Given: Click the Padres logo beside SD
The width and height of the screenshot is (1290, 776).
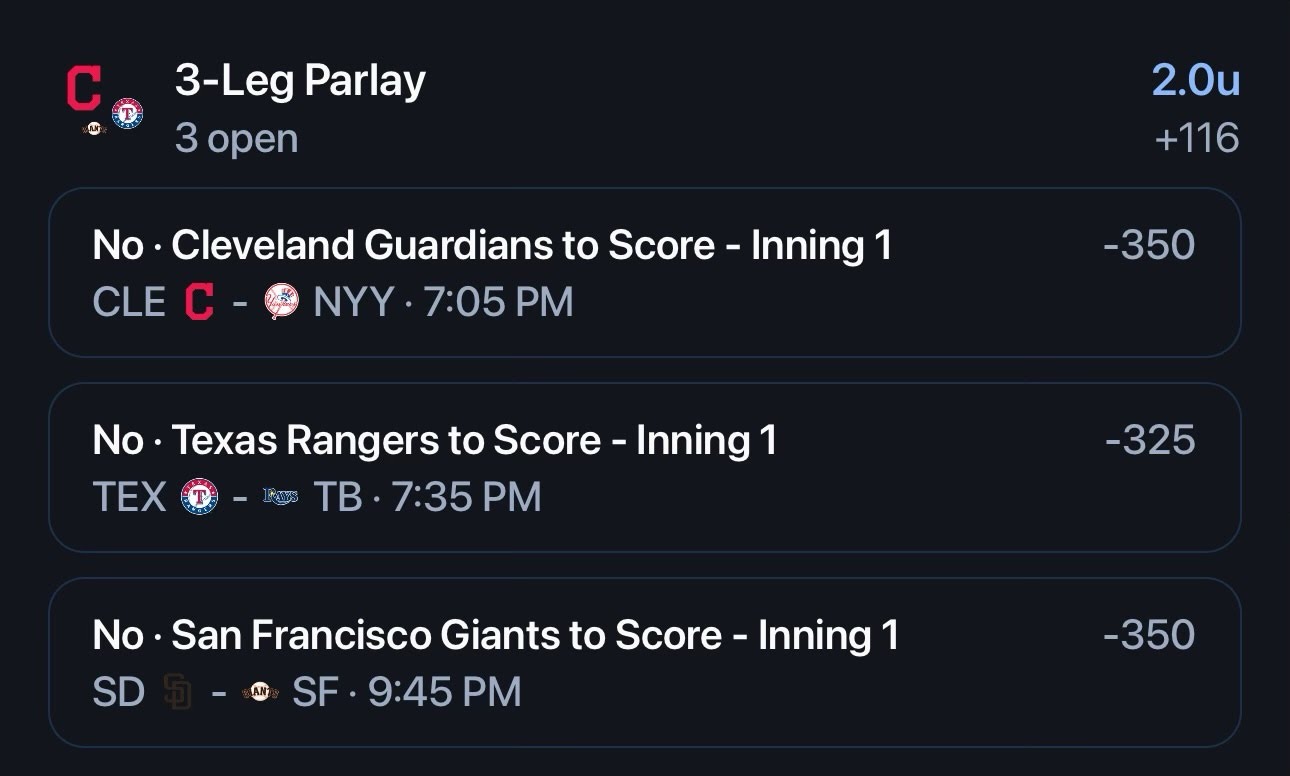Looking at the screenshot, I should click(177, 692).
